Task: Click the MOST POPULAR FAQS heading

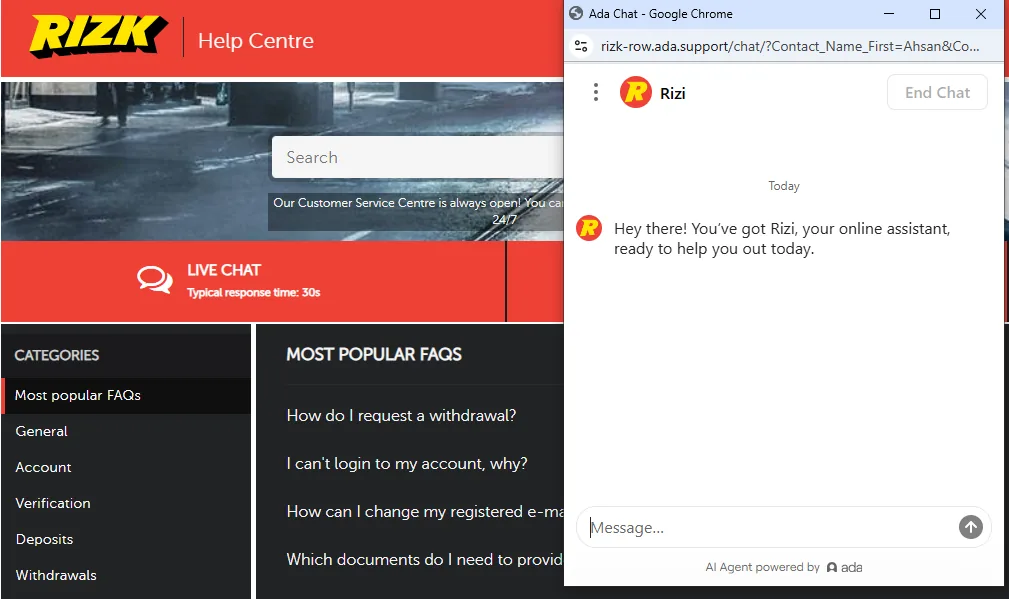Action: [x=374, y=355]
